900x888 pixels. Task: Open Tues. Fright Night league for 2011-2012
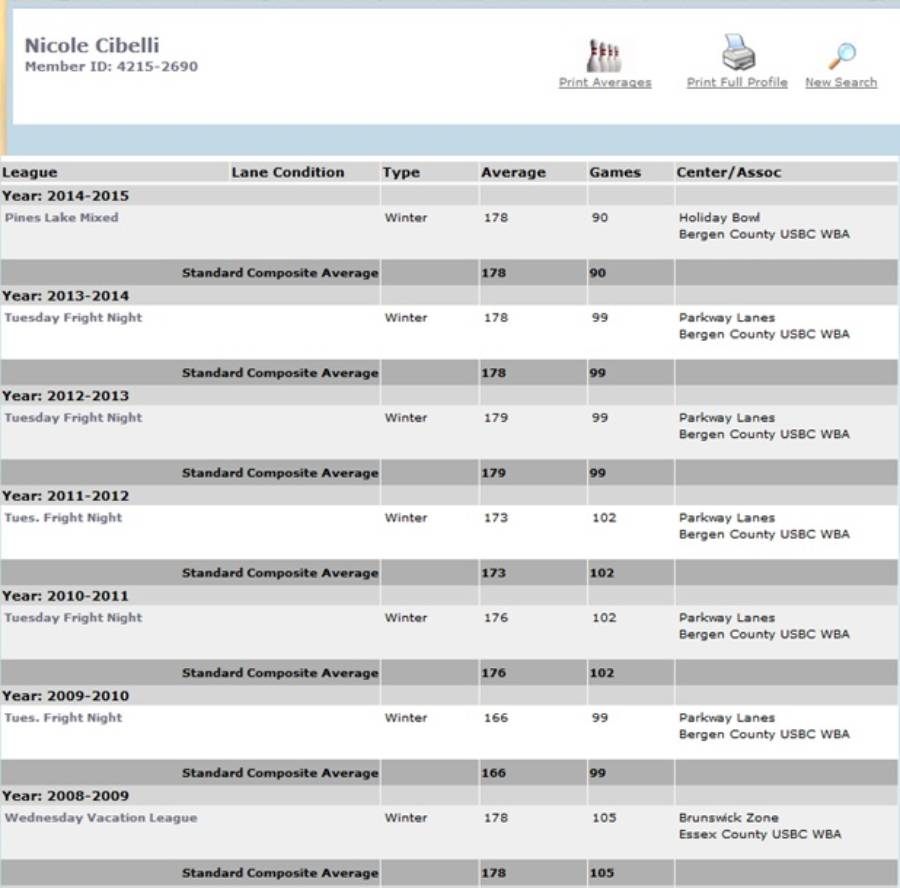click(63, 517)
